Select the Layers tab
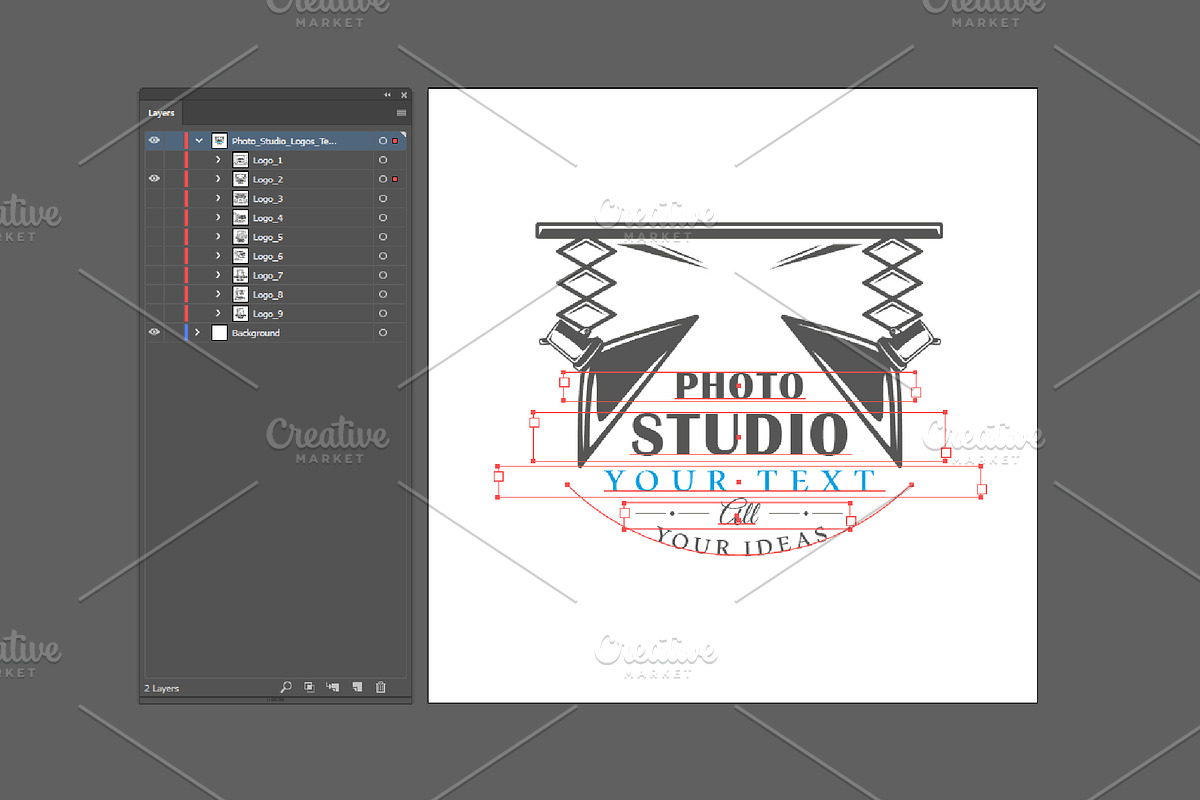 click(x=161, y=113)
